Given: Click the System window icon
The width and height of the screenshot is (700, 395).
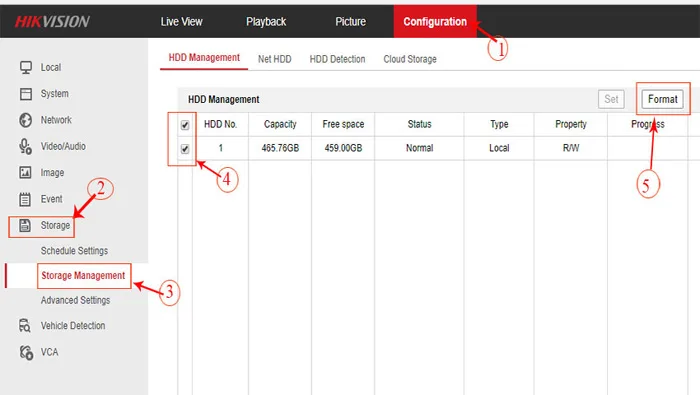Looking at the screenshot, I should (25, 94).
